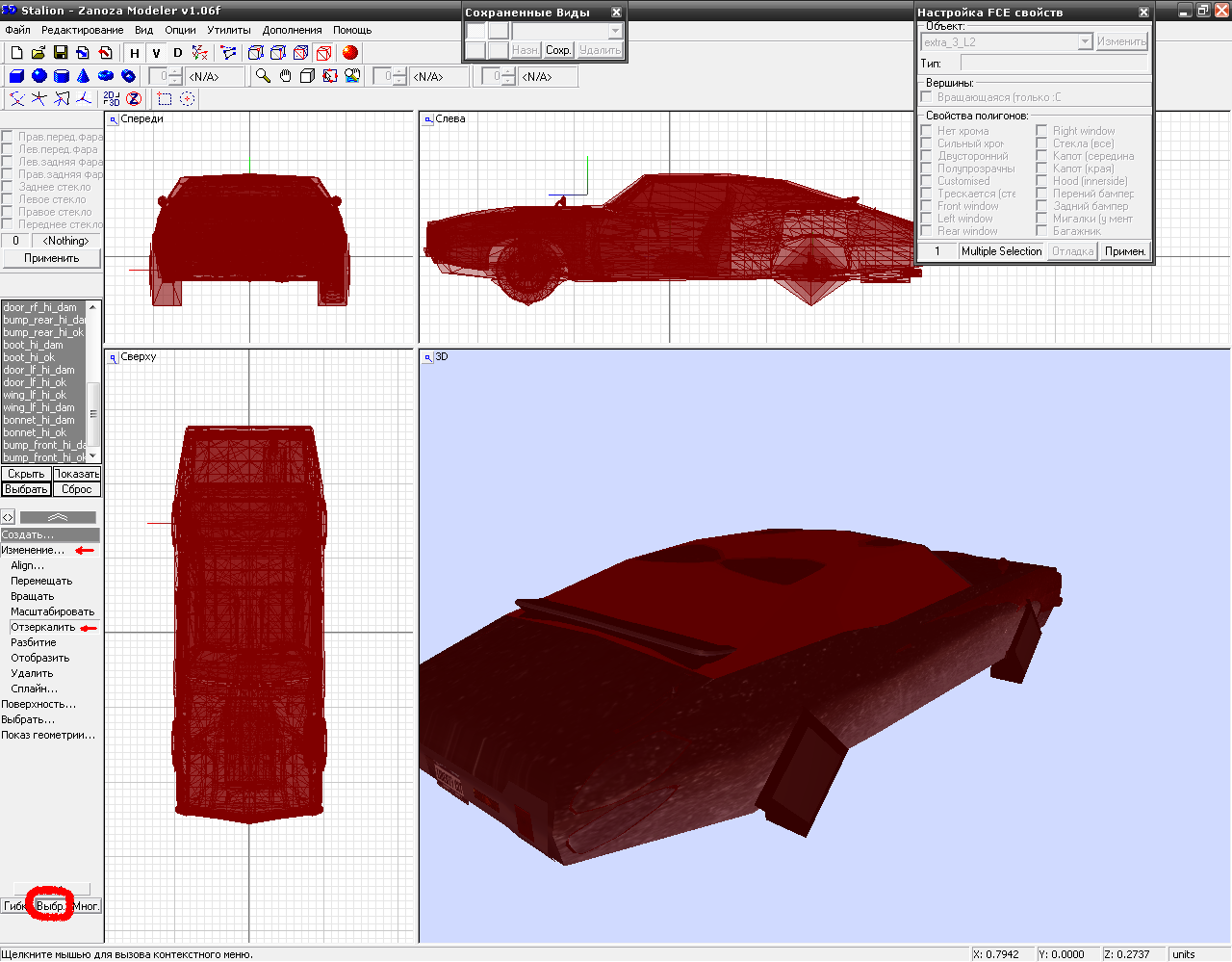This screenshot has height=962, width=1232.
Task: Click the red render sphere icon
Action: pyautogui.click(x=350, y=53)
